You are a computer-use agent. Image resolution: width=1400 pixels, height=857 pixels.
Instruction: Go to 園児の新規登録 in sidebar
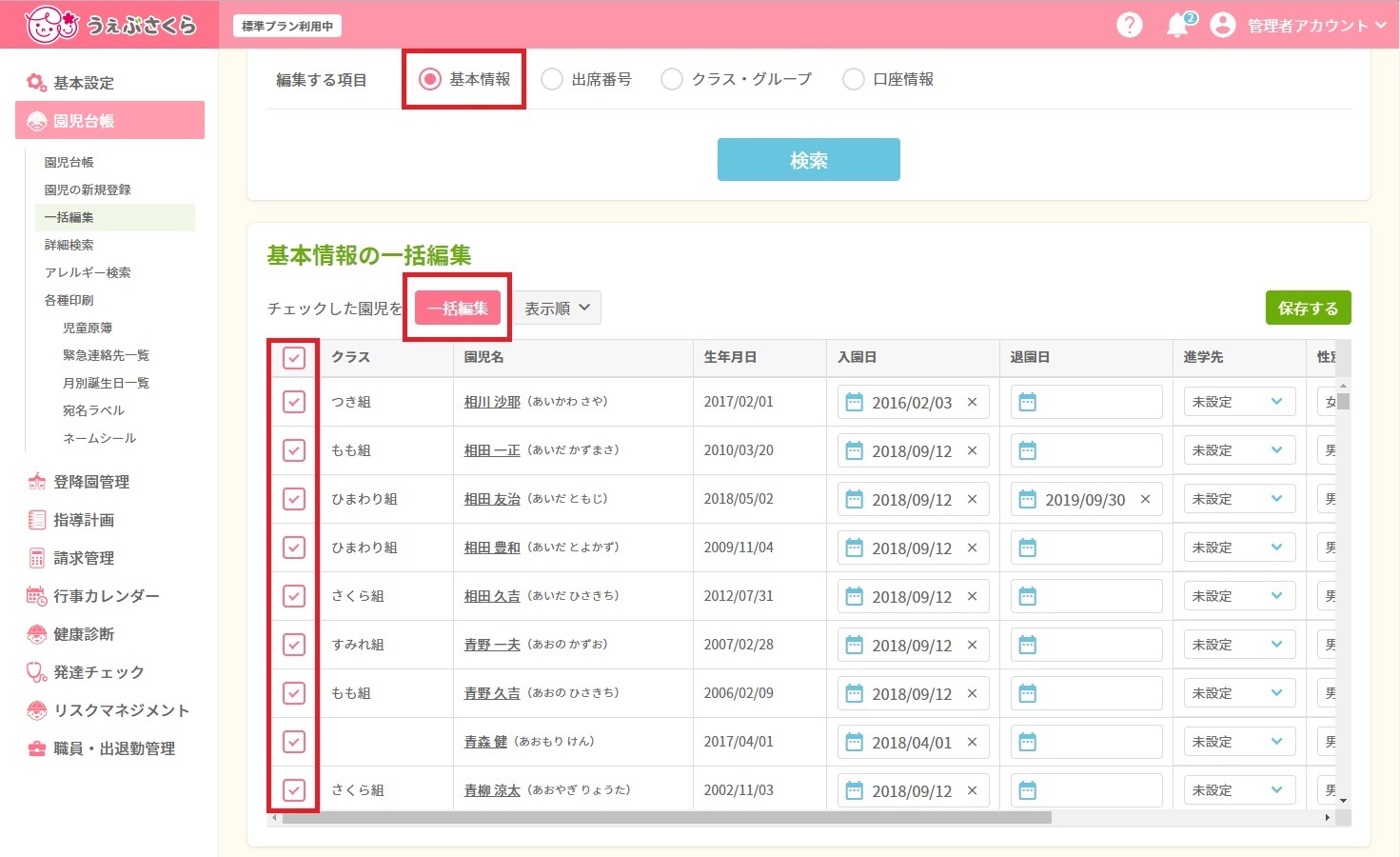click(x=88, y=189)
